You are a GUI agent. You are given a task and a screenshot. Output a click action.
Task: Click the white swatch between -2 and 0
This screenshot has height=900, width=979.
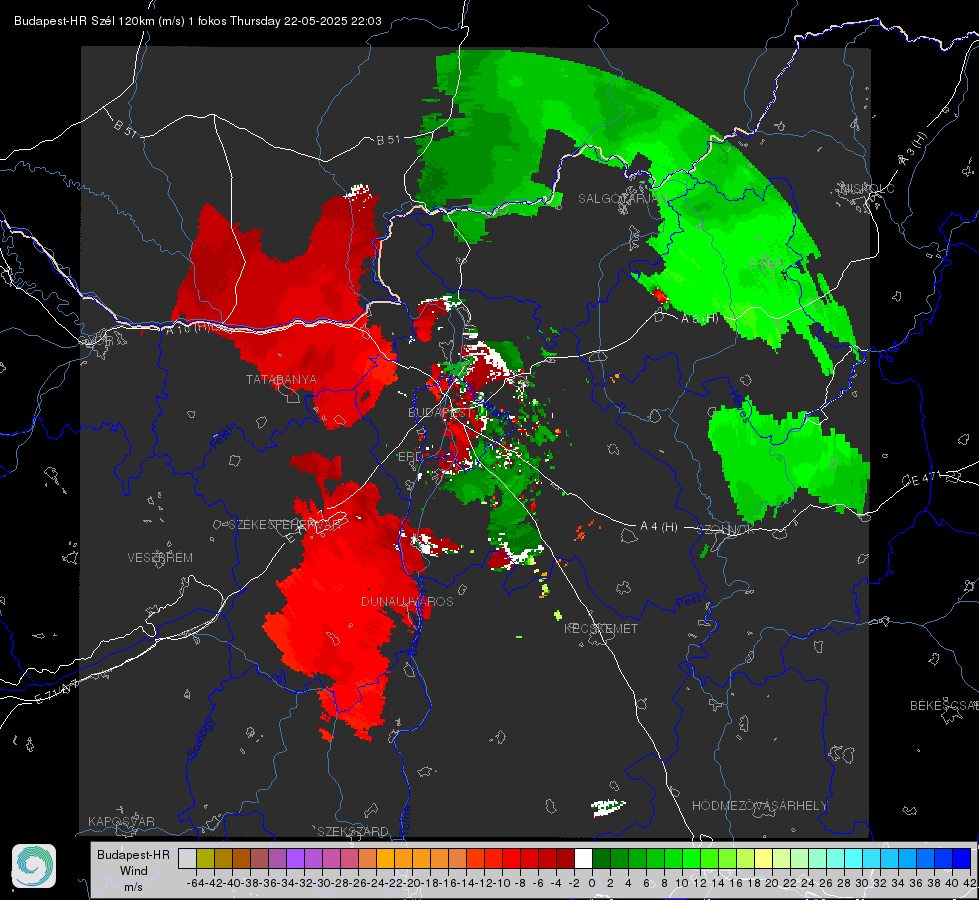coord(583,859)
